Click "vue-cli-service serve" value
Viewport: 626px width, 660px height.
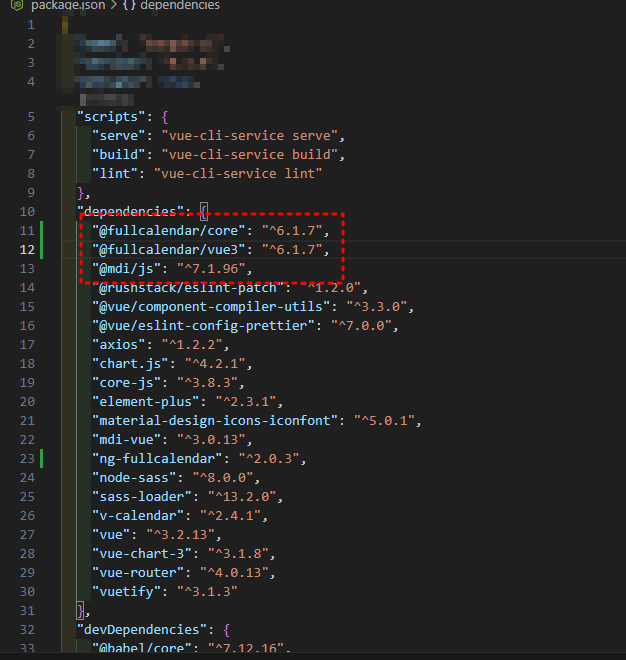(250, 136)
